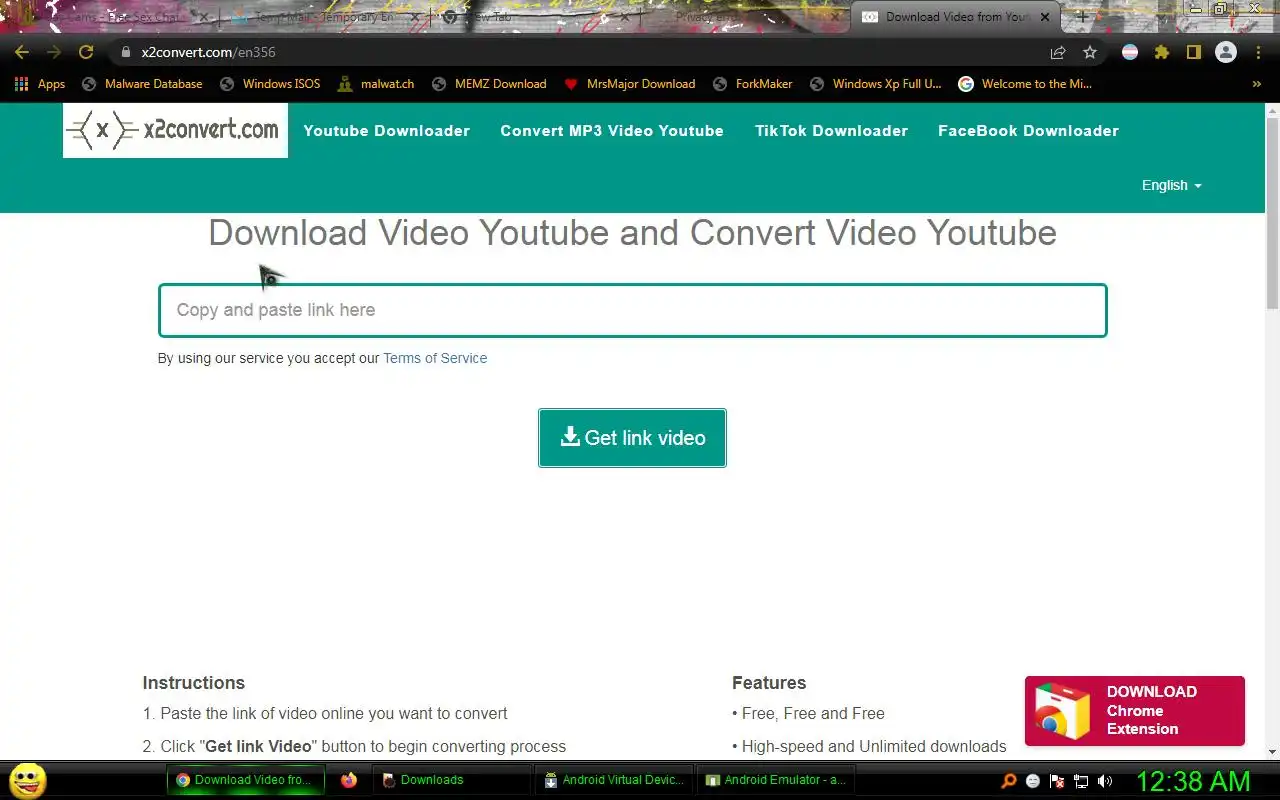
Task: Click the 12:38 AM clock
Action: point(1193,781)
